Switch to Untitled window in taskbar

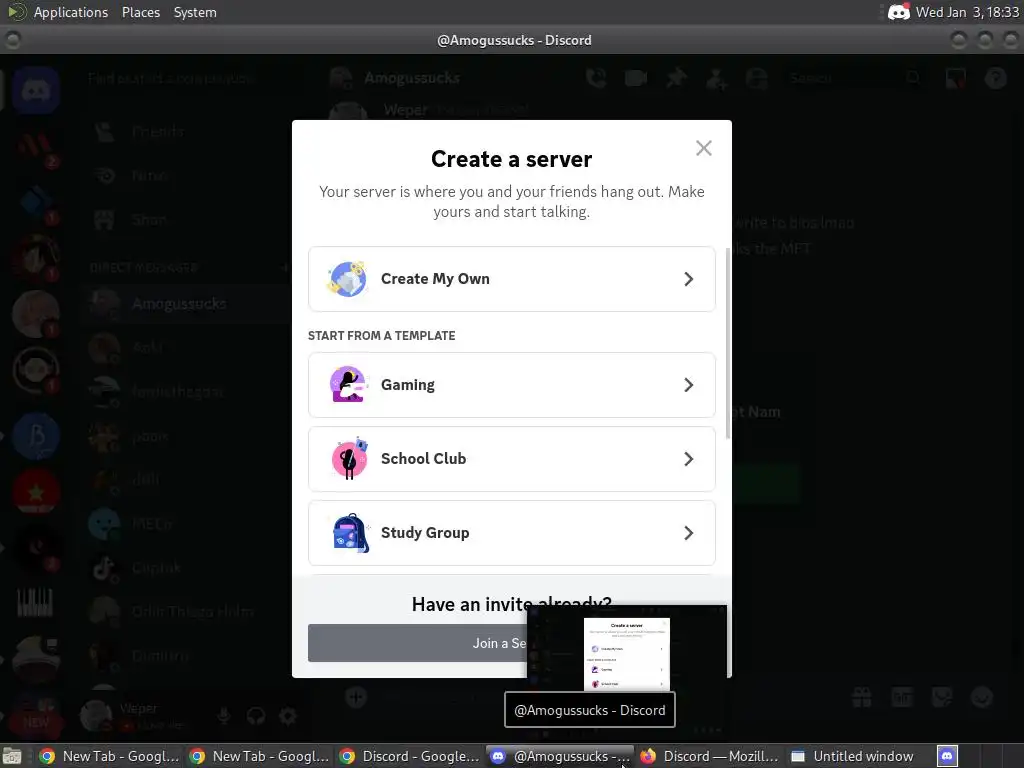point(852,756)
